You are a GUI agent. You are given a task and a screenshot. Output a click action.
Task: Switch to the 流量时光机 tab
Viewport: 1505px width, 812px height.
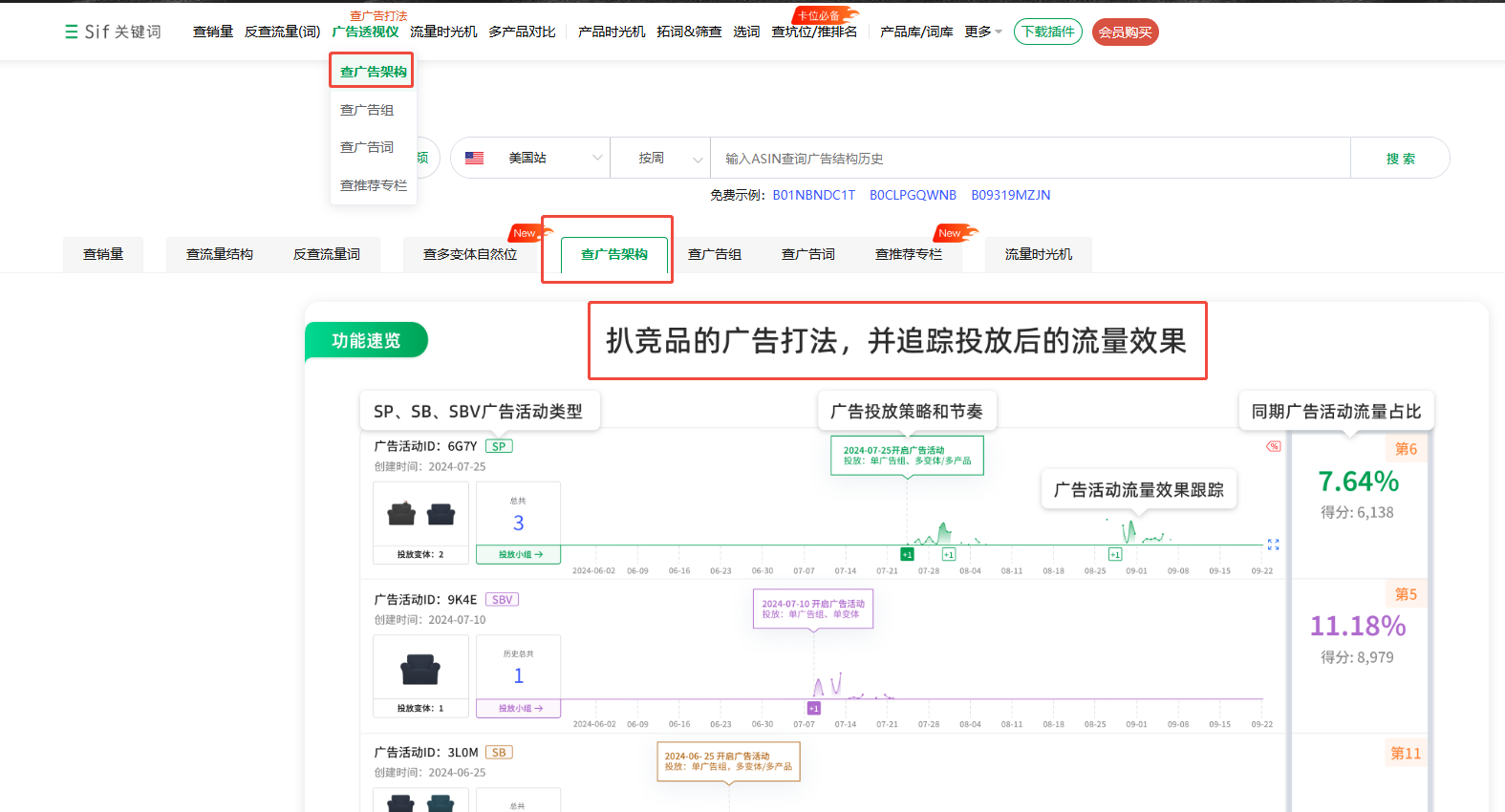tap(1038, 254)
